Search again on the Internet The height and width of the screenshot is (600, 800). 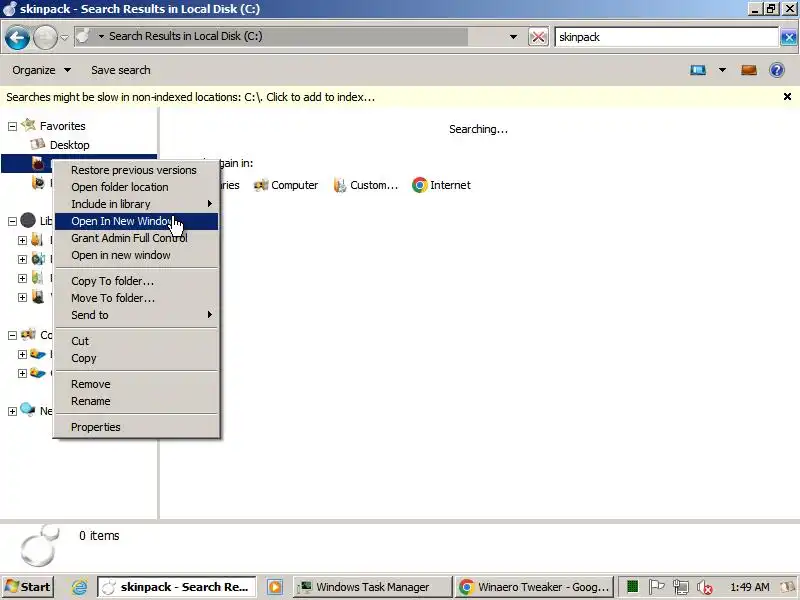(x=450, y=185)
